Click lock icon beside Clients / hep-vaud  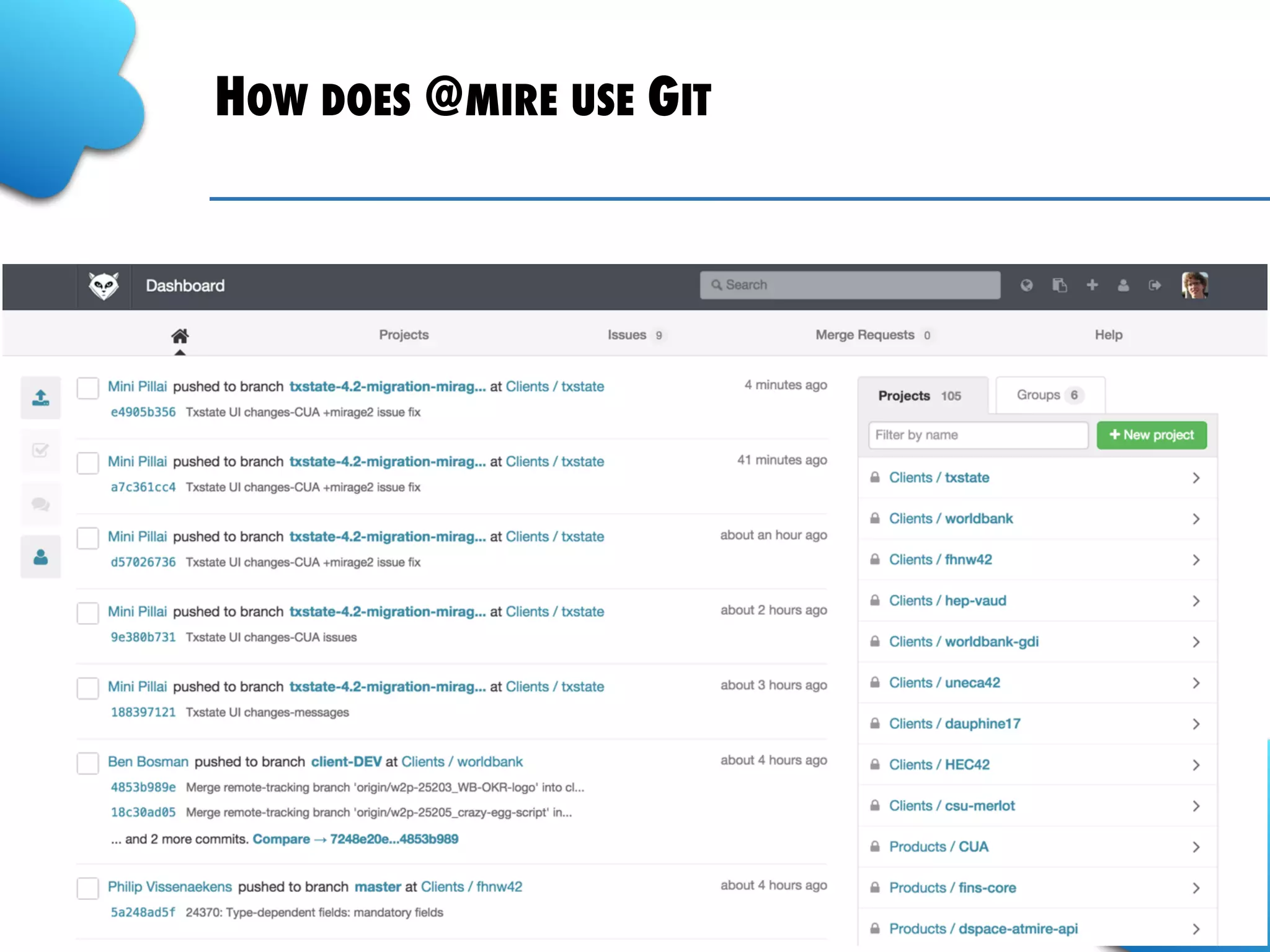coord(875,600)
